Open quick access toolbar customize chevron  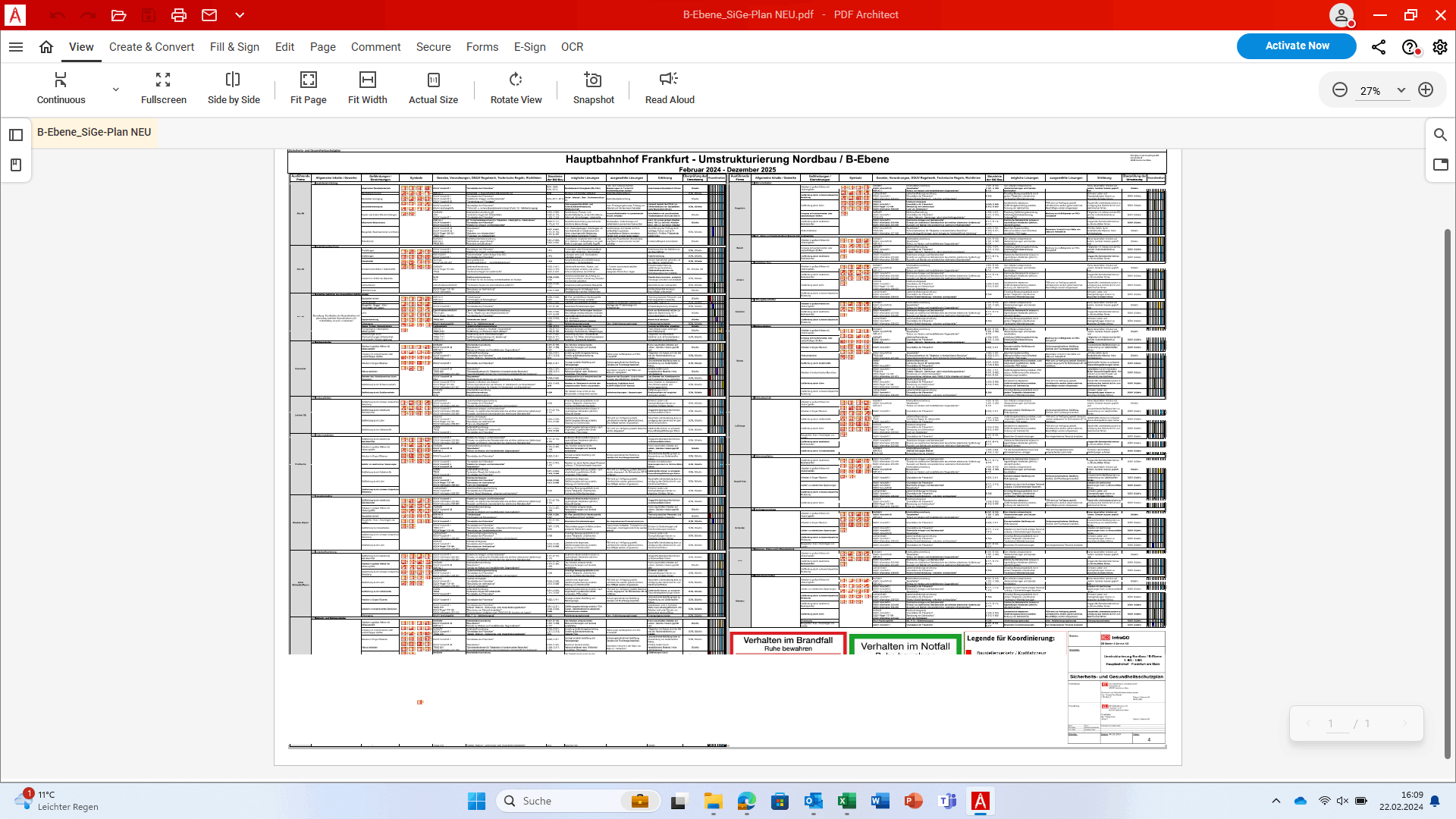coord(240,15)
